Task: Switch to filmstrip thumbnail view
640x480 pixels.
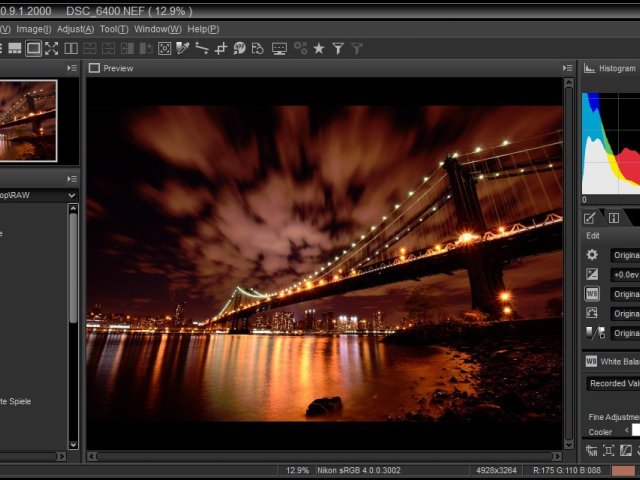Action: coord(15,49)
